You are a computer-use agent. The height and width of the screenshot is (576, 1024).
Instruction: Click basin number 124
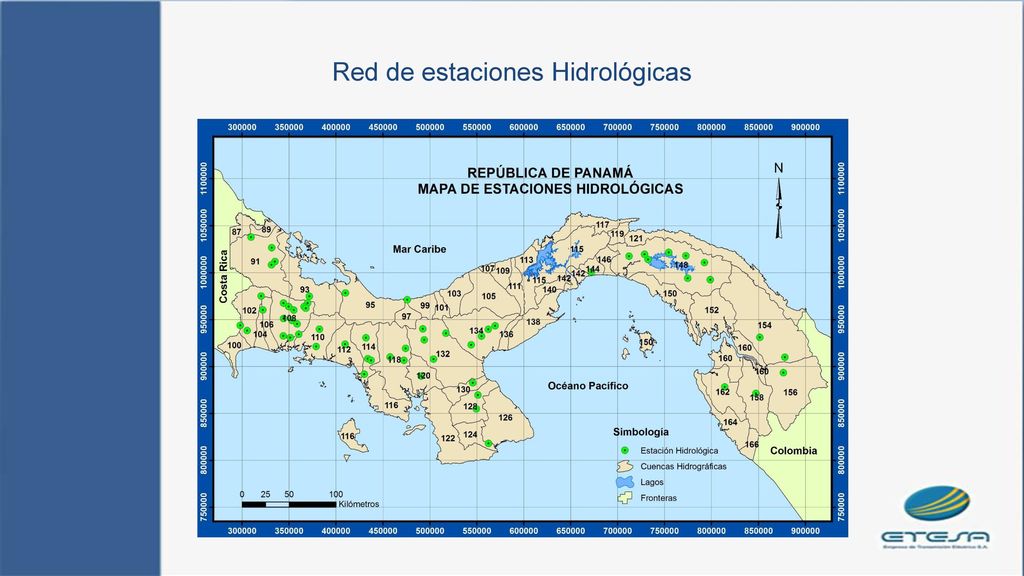tap(470, 434)
